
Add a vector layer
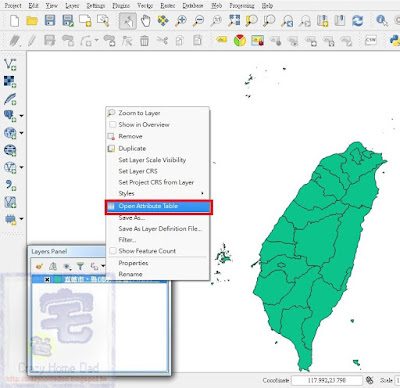click(x=10, y=64)
